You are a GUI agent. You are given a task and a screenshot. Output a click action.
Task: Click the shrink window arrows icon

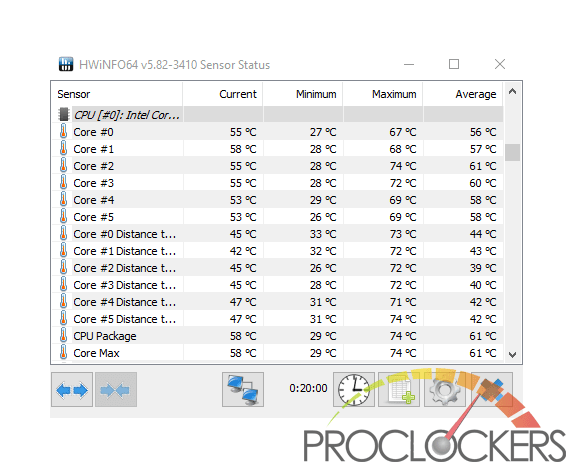point(116,390)
